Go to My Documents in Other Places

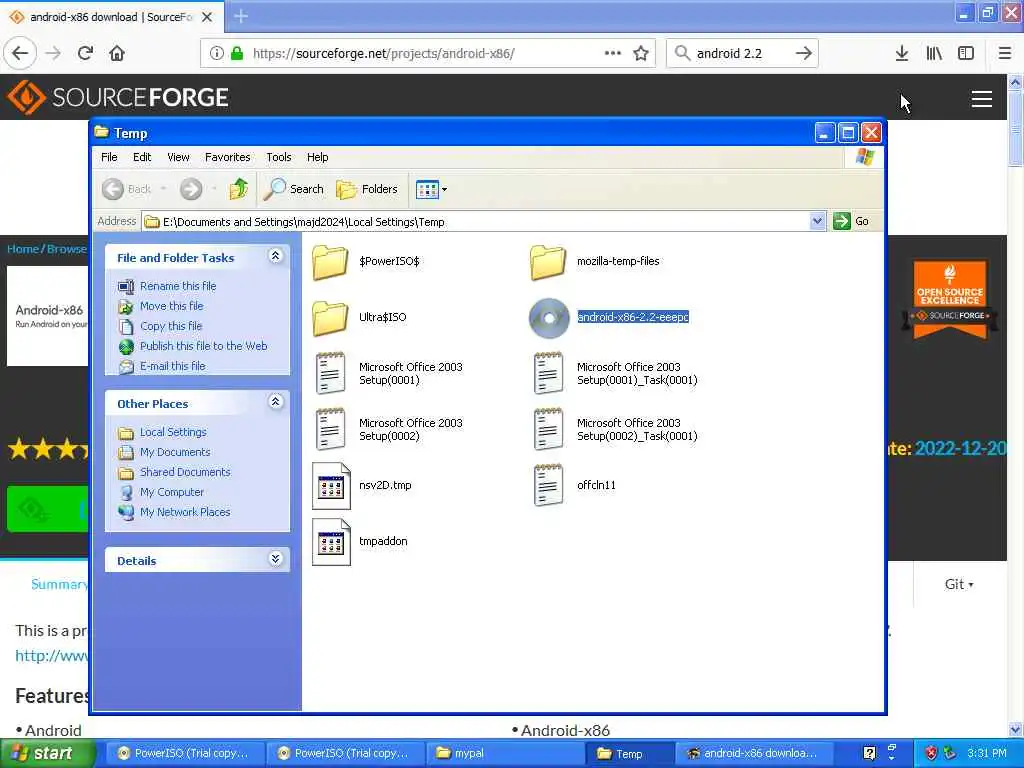coord(174,453)
